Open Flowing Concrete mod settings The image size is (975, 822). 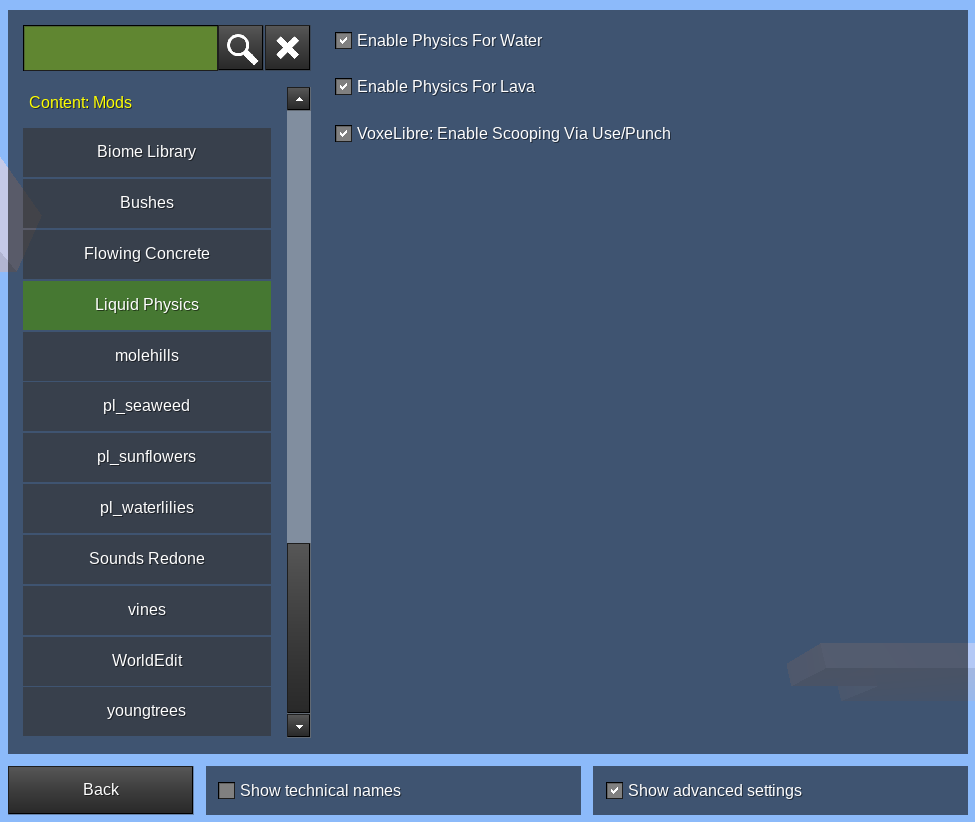[x=147, y=254]
